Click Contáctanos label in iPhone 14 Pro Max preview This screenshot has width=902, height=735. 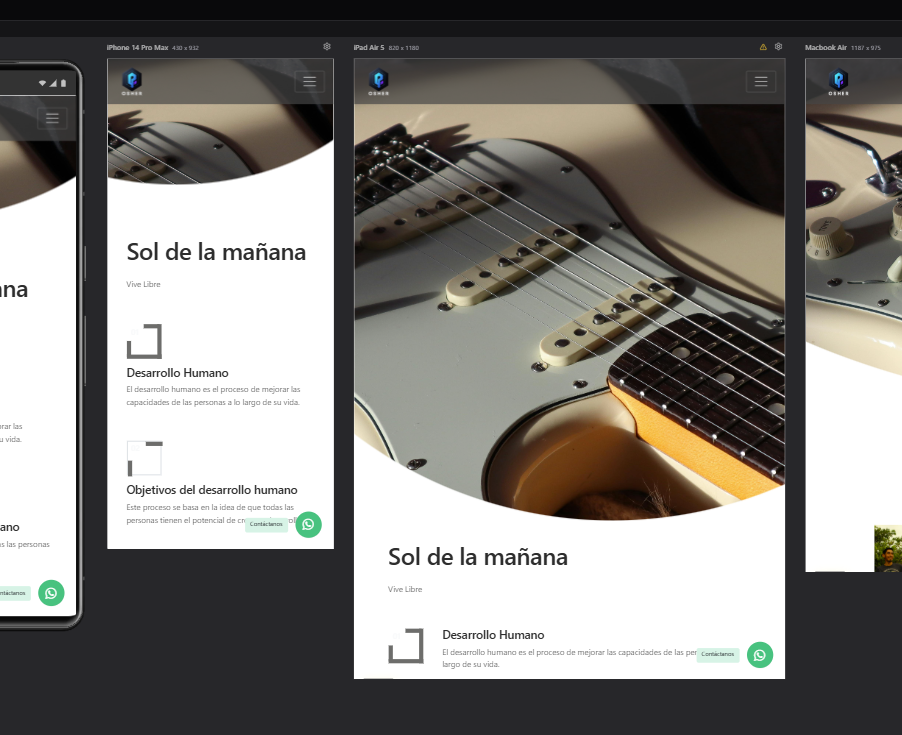coord(266,525)
